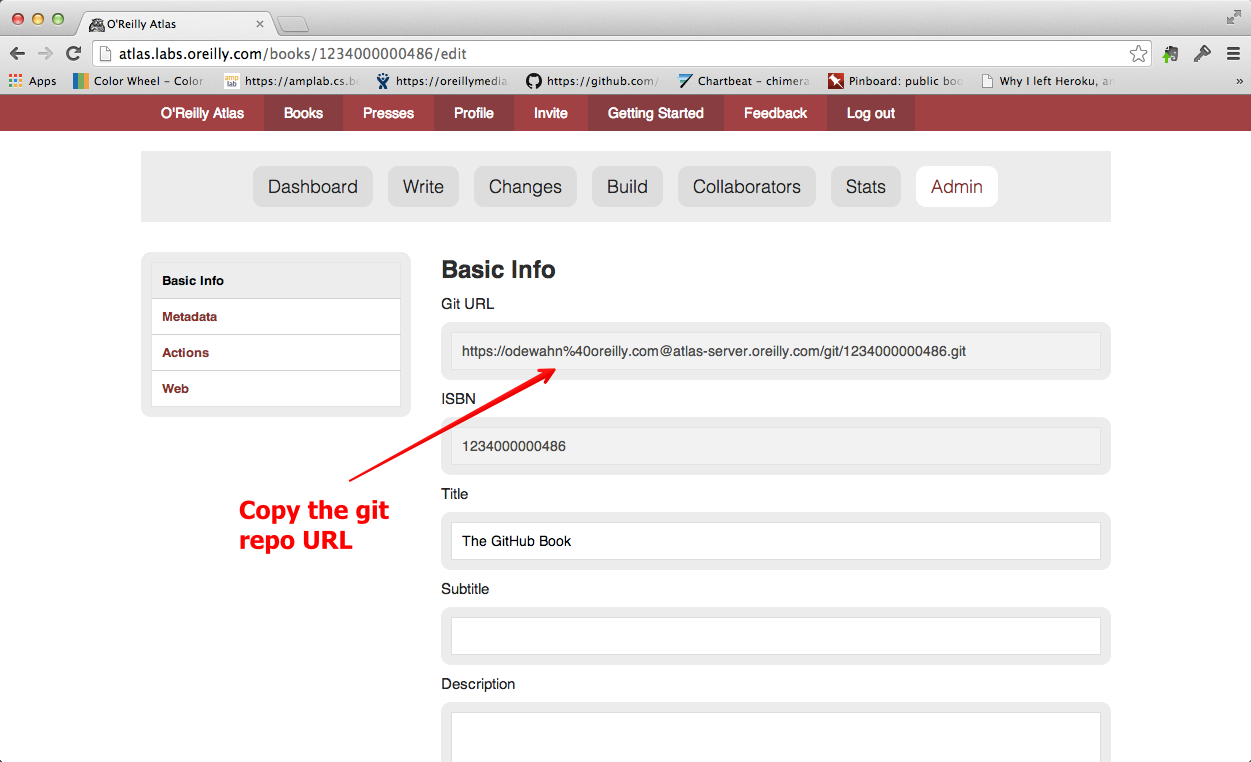Image resolution: width=1251 pixels, height=762 pixels.
Task: Open Profile in the top navigation
Action: point(474,113)
